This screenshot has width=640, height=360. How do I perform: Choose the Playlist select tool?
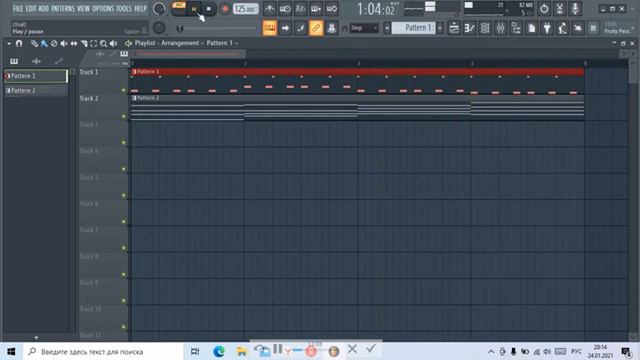93,43
